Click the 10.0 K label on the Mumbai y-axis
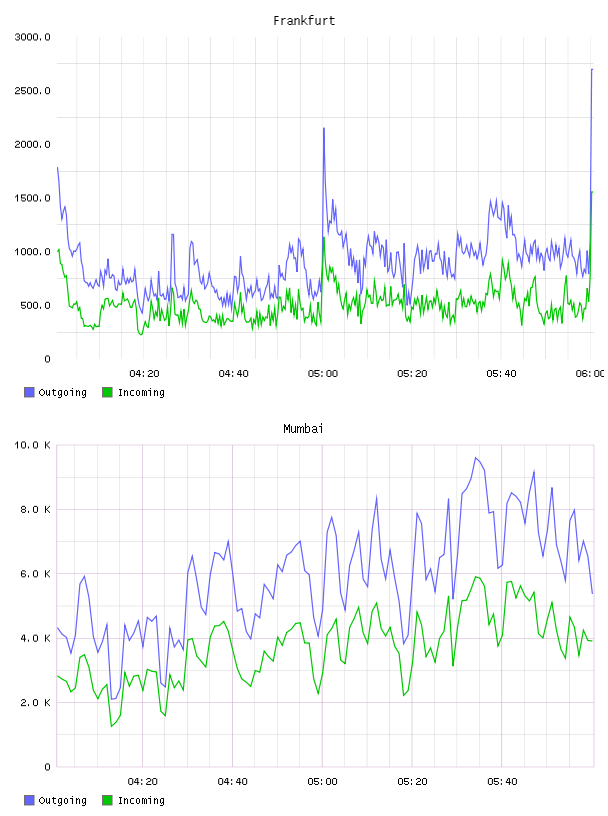 (32, 445)
